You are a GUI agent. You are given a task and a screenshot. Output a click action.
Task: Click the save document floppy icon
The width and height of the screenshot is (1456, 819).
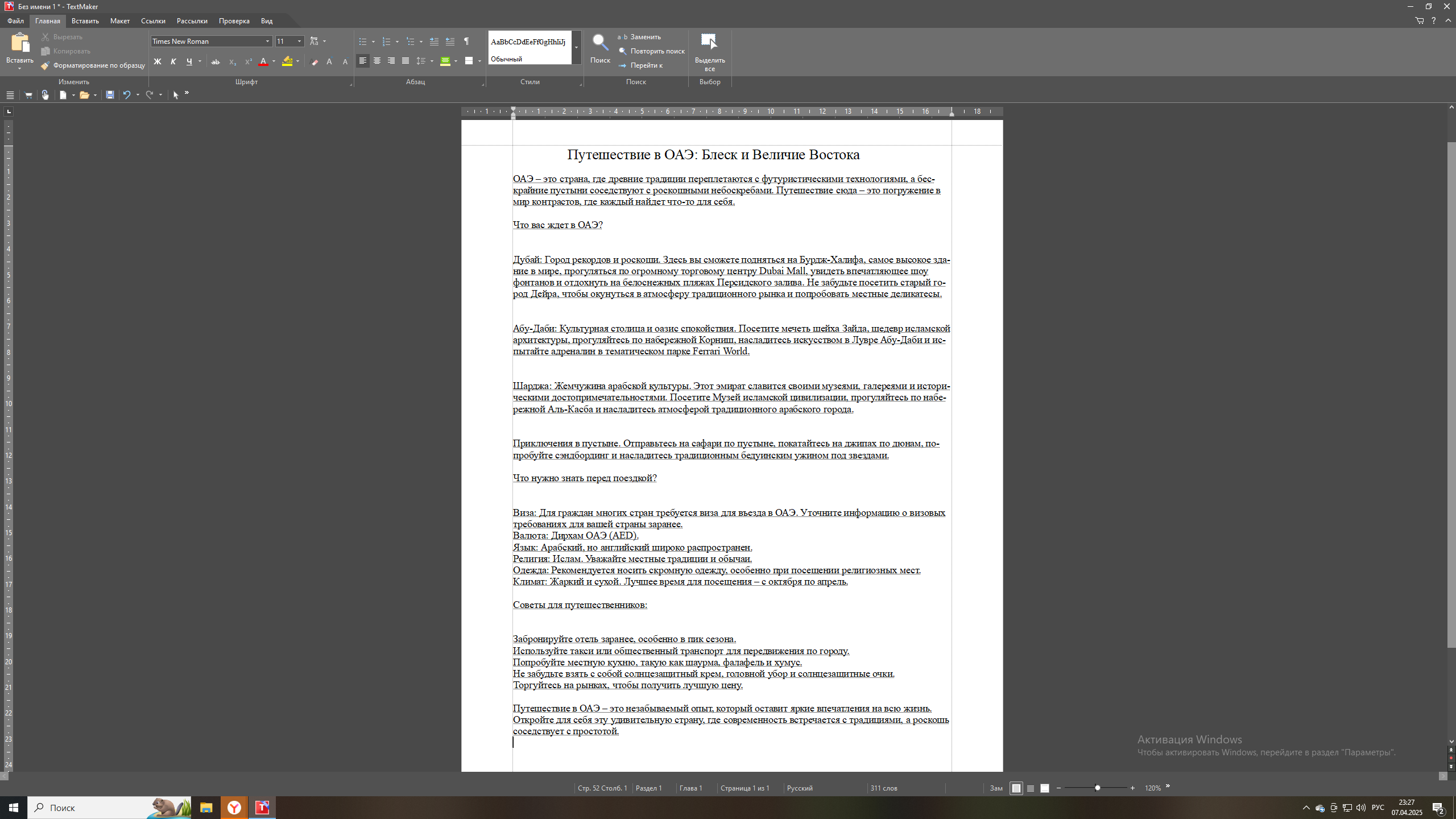click(x=110, y=95)
